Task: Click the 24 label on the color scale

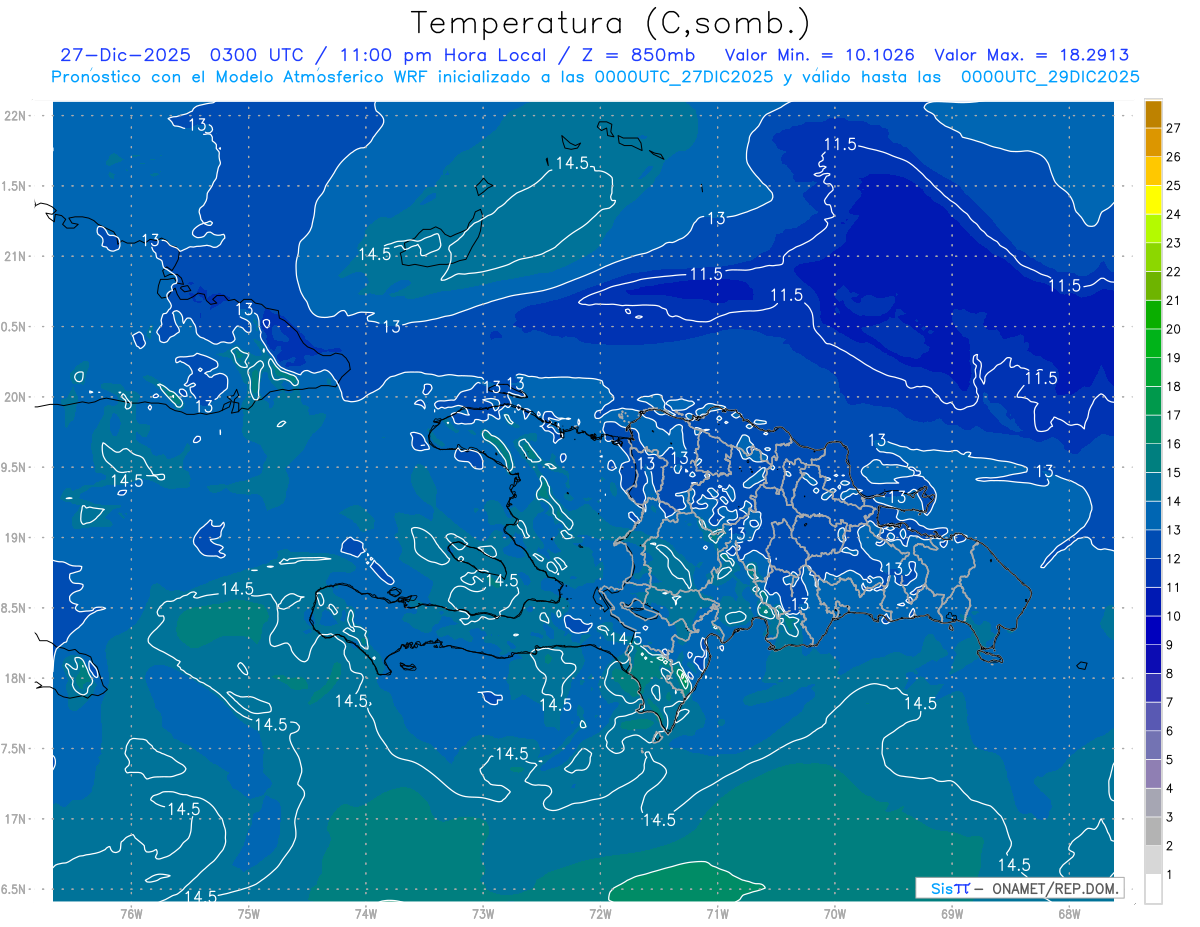Action: click(x=1174, y=214)
